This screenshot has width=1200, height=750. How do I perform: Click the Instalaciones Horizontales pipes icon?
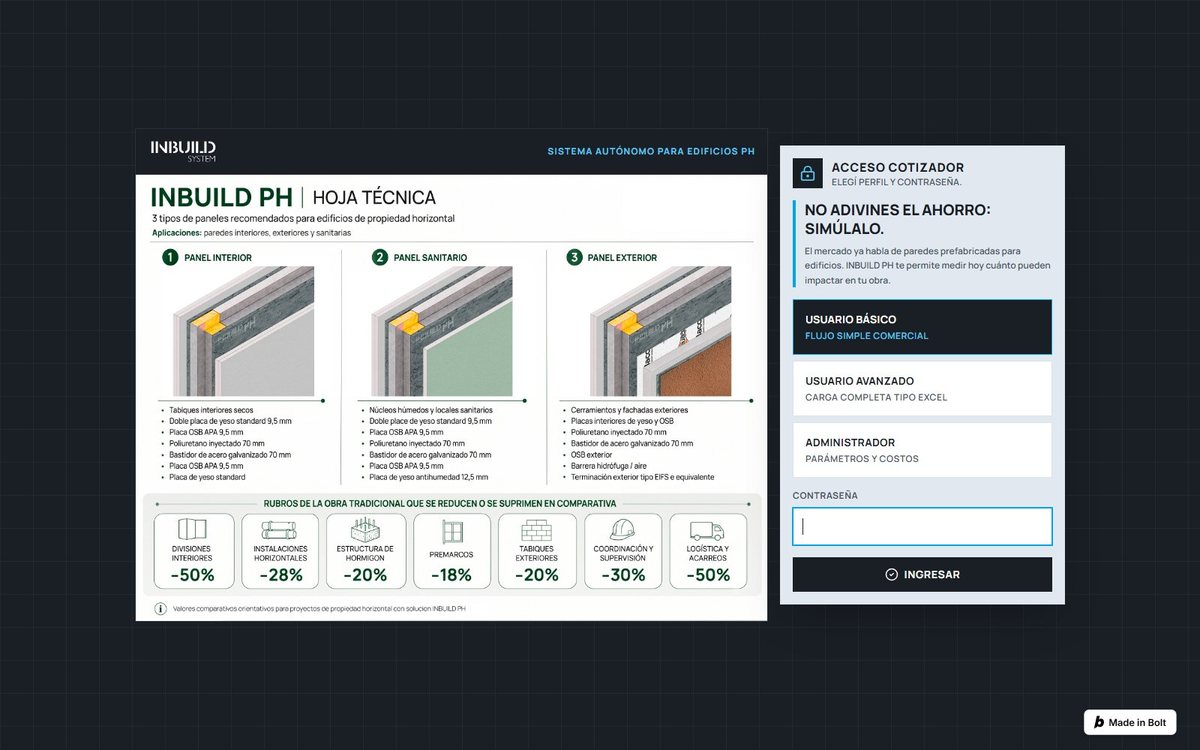[279, 530]
